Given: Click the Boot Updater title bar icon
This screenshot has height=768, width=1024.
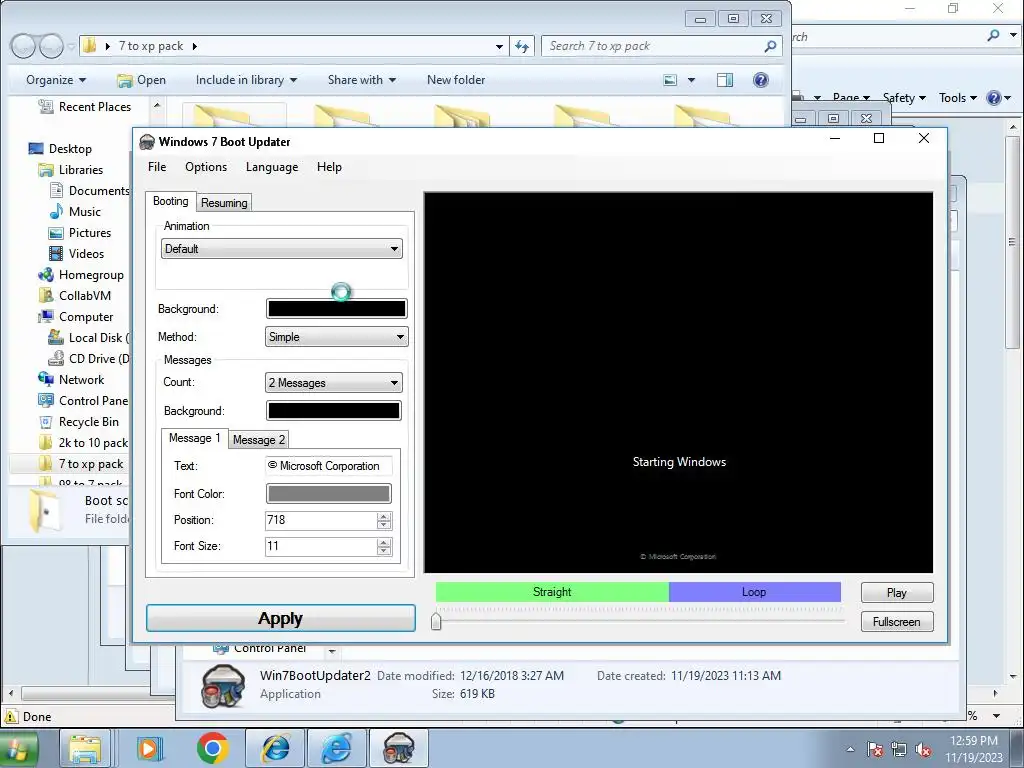Looking at the screenshot, I should click(x=147, y=142).
